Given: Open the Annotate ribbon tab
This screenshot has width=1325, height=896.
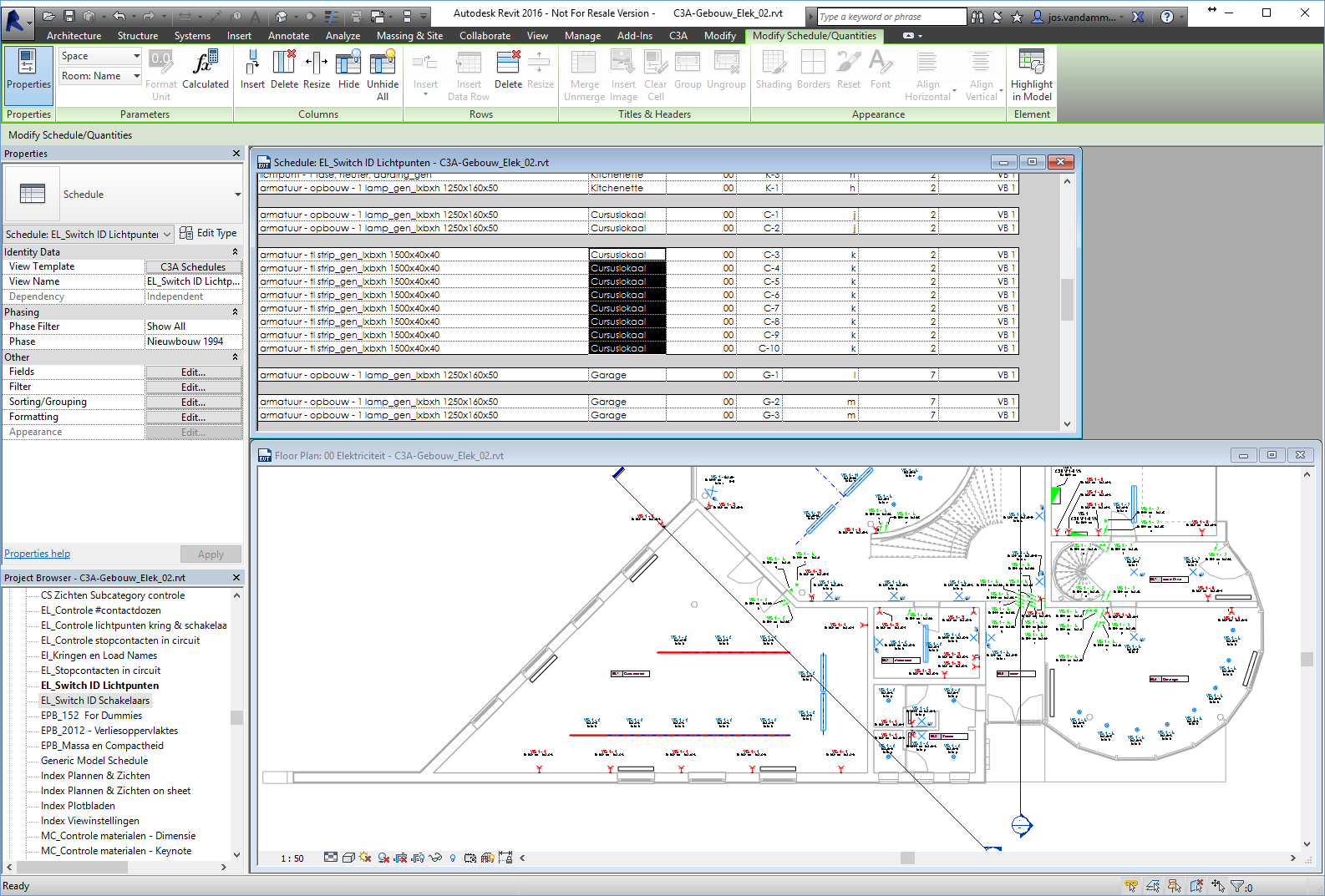Looking at the screenshot, I should (x=288, y=36).
